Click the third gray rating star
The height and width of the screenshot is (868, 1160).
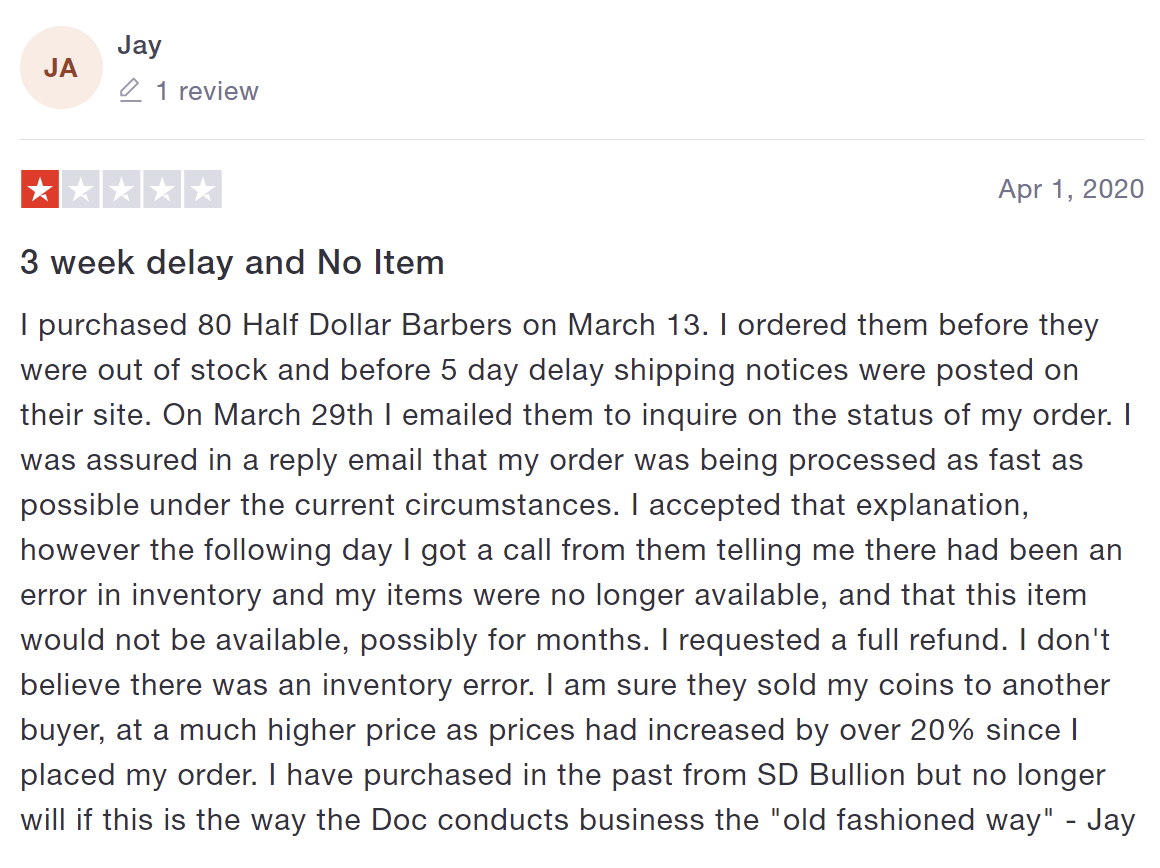click(121, 189)
